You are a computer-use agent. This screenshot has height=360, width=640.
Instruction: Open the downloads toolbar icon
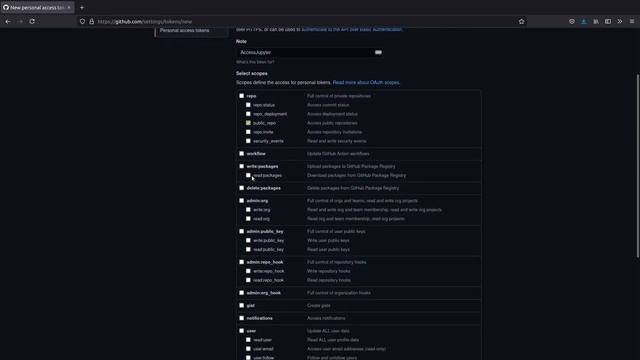pyautogui.click(x=584, y=21)
